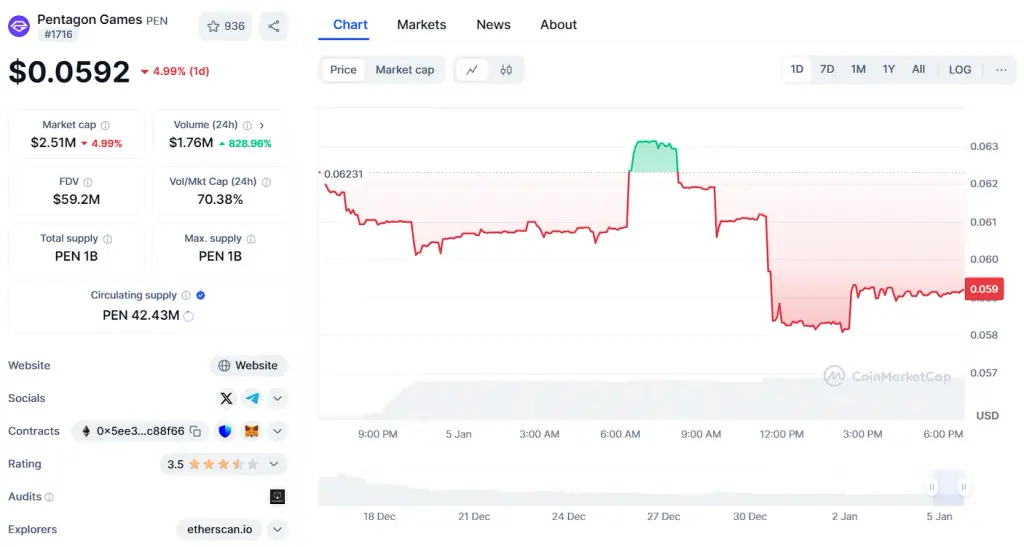
Task: Add PEN to watchlist star button
Action: pos(225,26)
